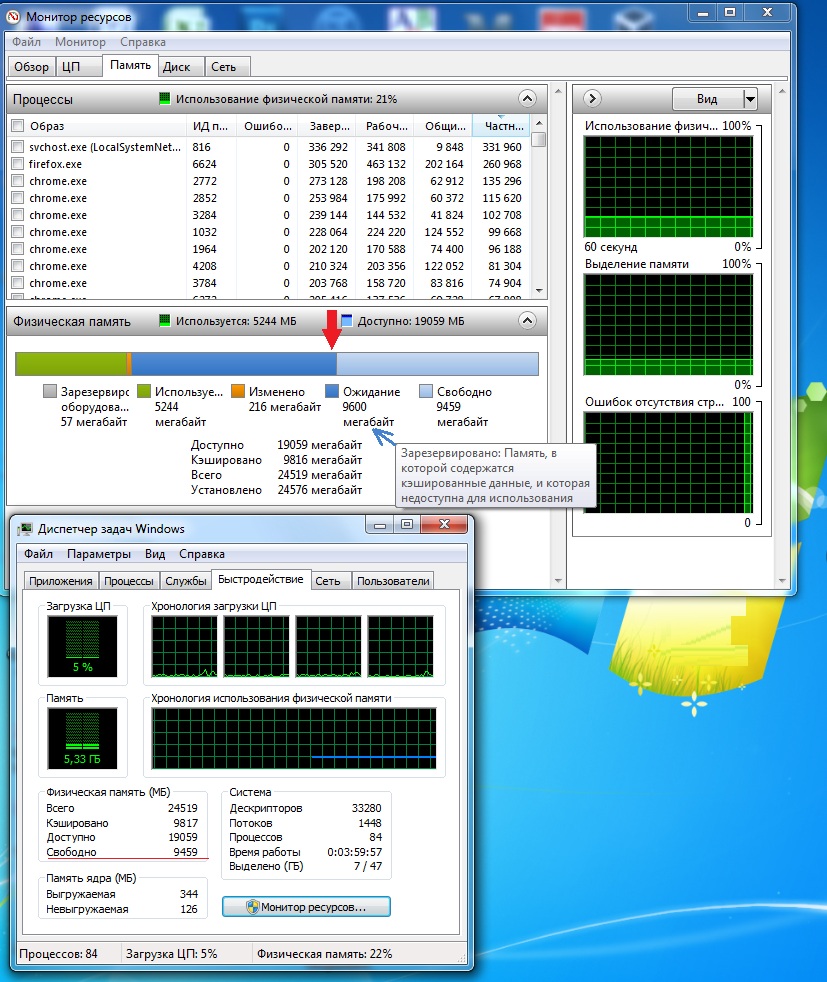This screenshot has width=827, height=982.
Task: Collapse the graphs pane with arrow button
Action: 591,99
